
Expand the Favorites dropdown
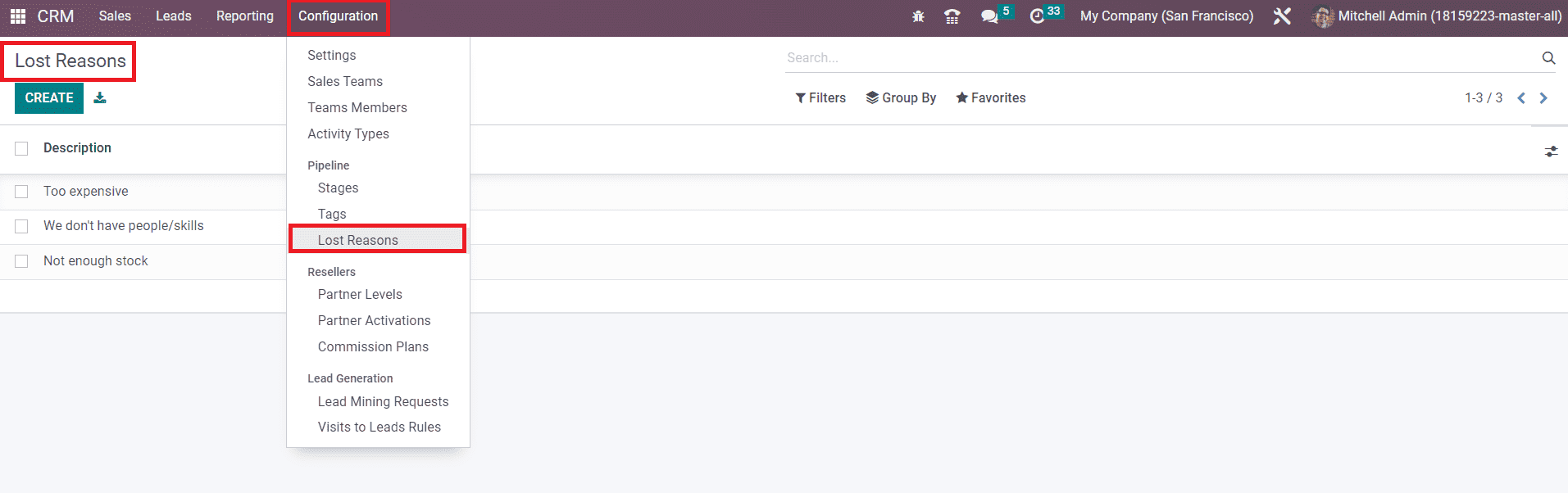[x=990, y=98]
